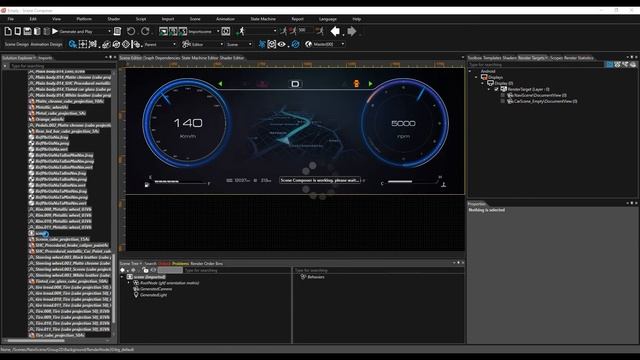
Task: Open the Importscene dropdown
Action: coord(218,31)
